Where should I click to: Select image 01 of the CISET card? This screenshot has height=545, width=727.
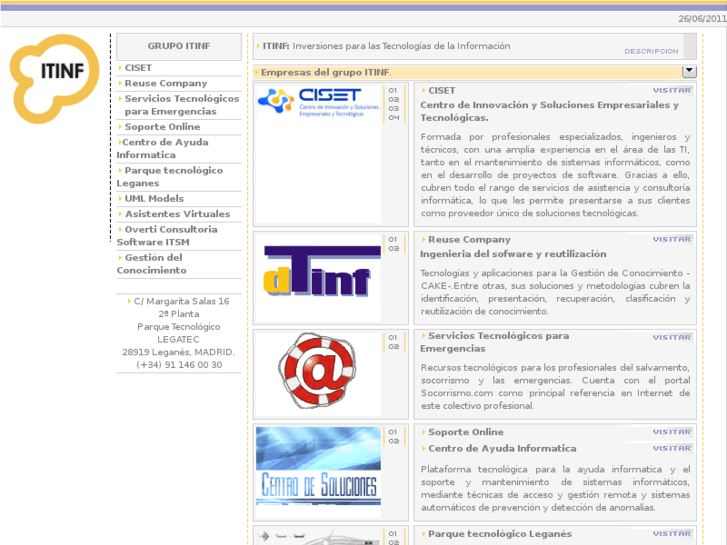coord(393,90)
